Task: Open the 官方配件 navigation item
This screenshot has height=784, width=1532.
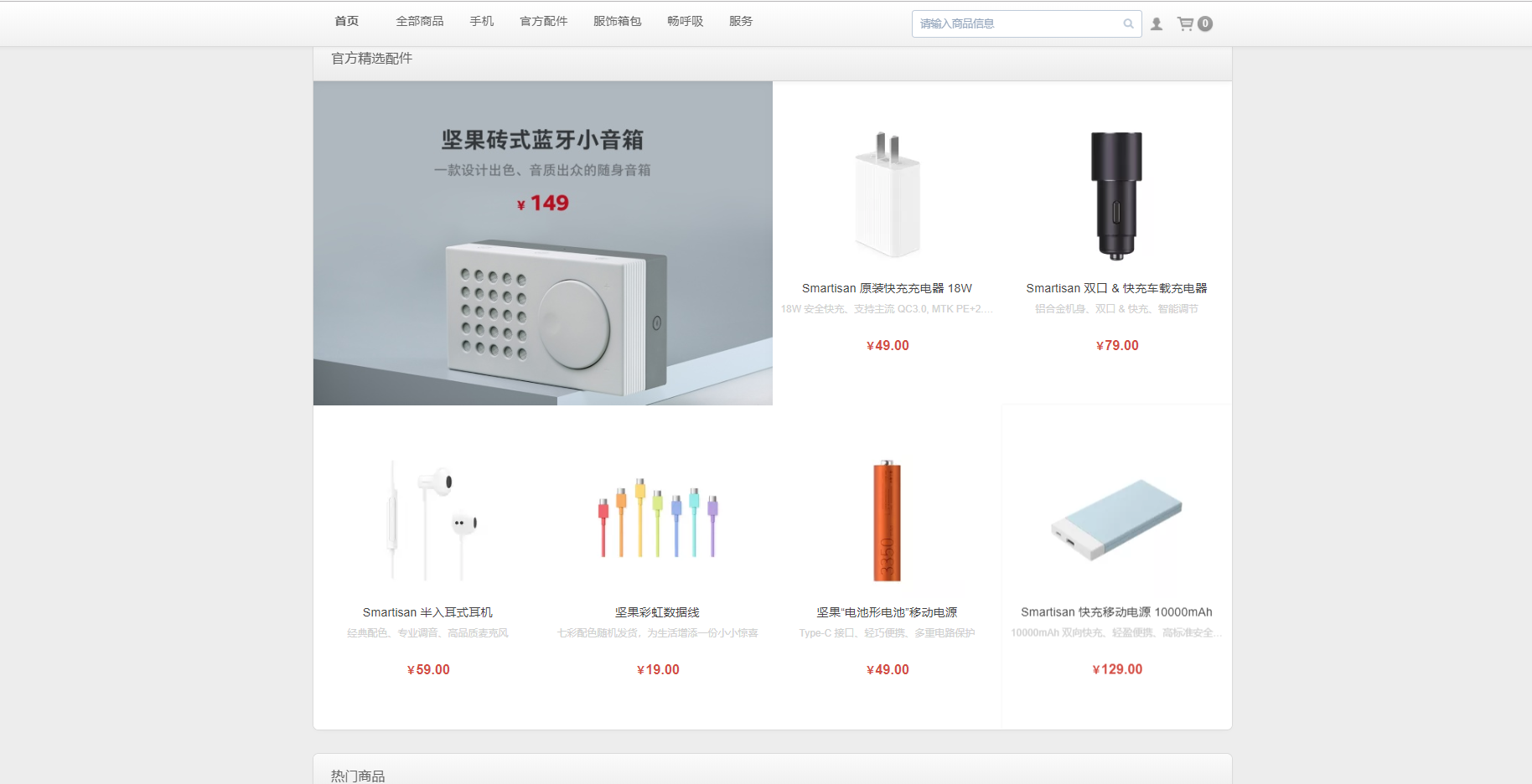Action: point(544,21)
